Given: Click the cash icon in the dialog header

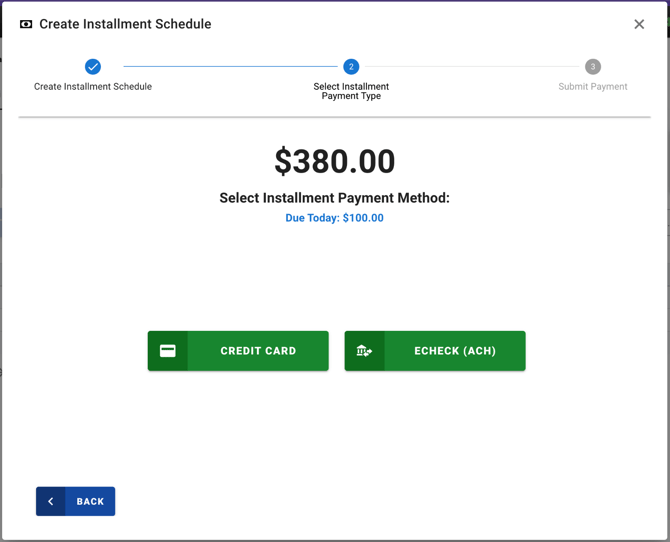Looking at the screenshot, I should pos(26,24).
